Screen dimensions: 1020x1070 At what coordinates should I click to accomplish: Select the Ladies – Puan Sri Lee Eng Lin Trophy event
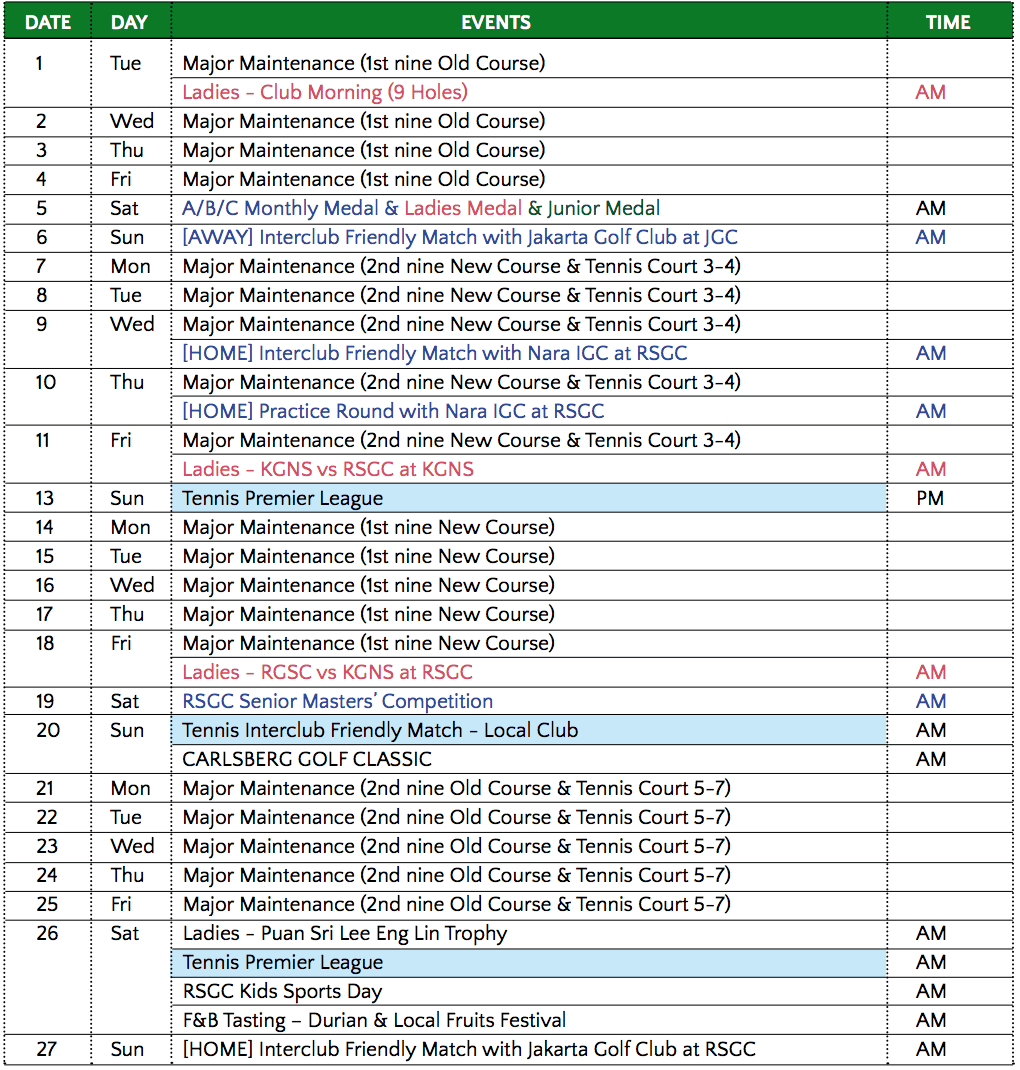[x=345, y=933]
